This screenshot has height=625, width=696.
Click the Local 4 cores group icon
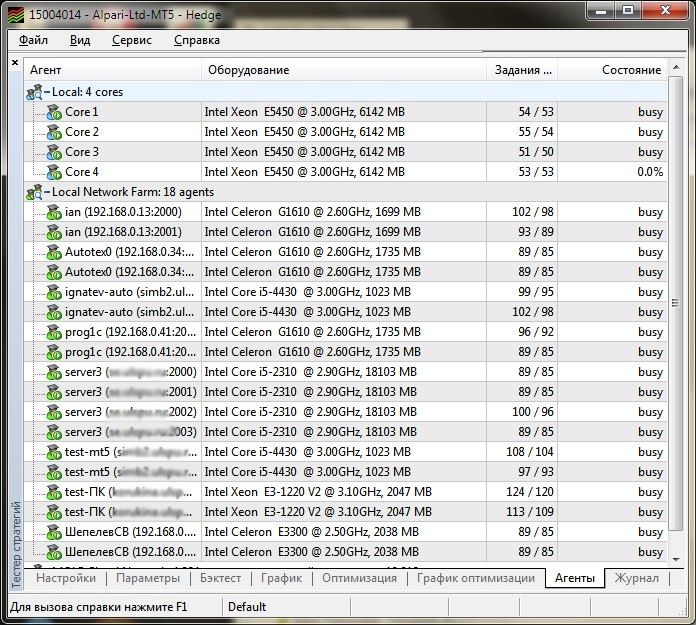(x=34, y=92)
